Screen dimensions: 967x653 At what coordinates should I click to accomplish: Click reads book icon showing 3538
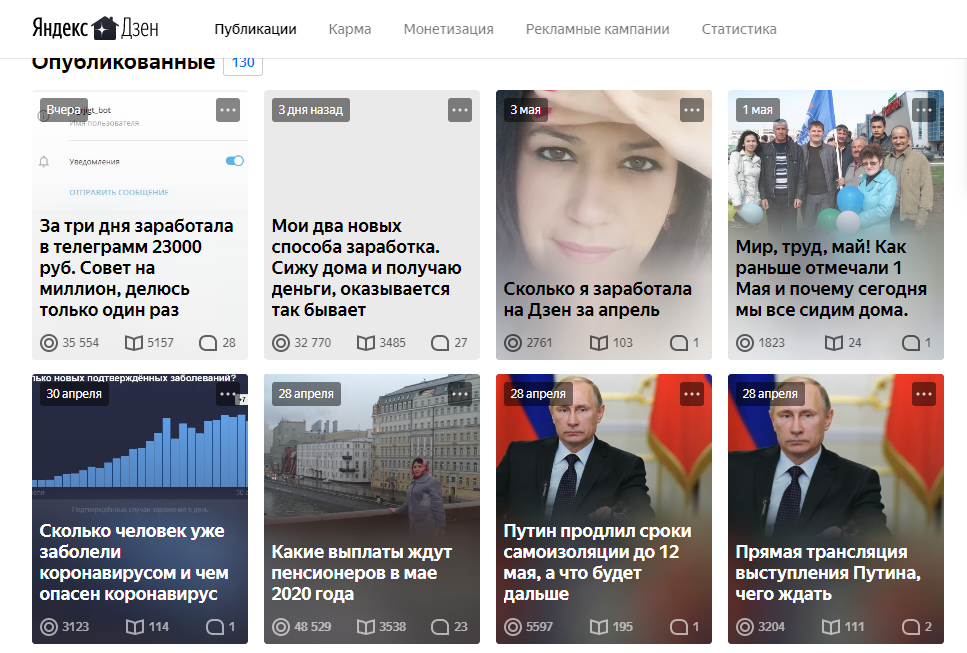pyautogui.click(x=366, y=627)
